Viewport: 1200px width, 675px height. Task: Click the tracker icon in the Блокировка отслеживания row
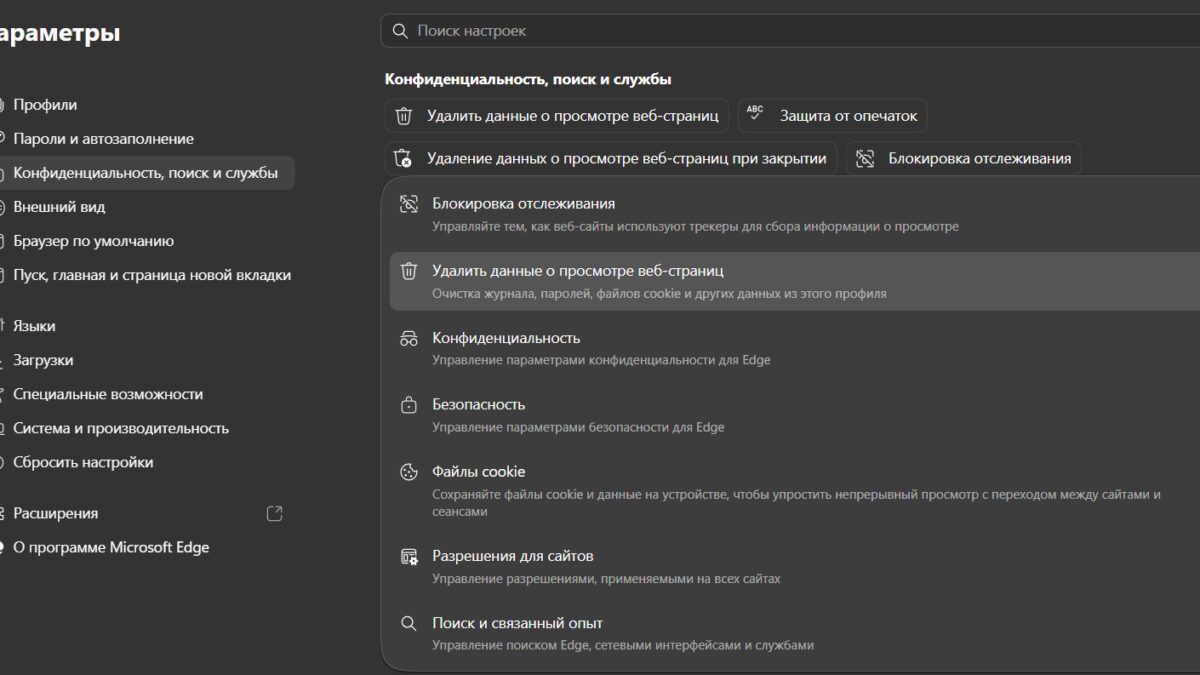point(408,204)
